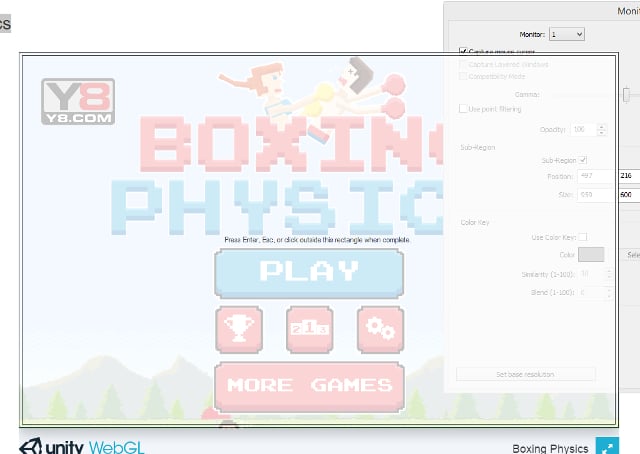Toggle the Sub-Region checkbox
This screenshot has width=640, height=454.
pos(583,160)
